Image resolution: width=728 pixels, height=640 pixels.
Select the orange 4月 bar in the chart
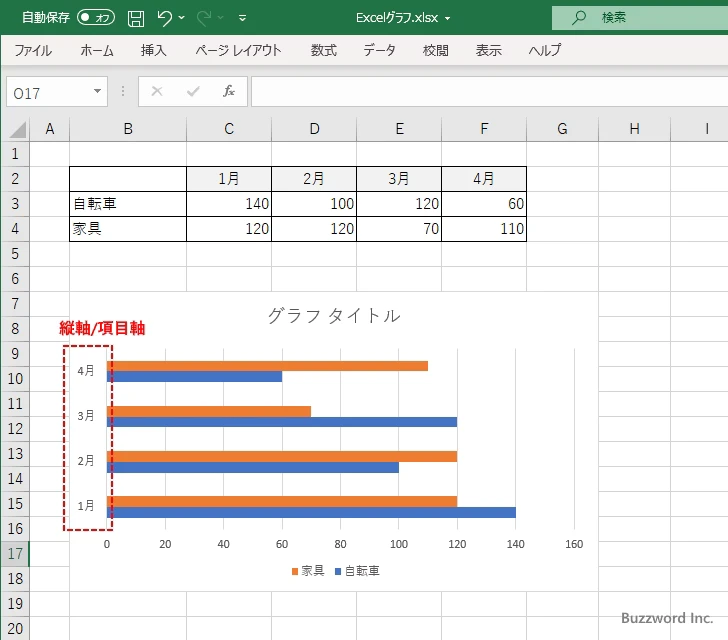click(x=267, y=366)
